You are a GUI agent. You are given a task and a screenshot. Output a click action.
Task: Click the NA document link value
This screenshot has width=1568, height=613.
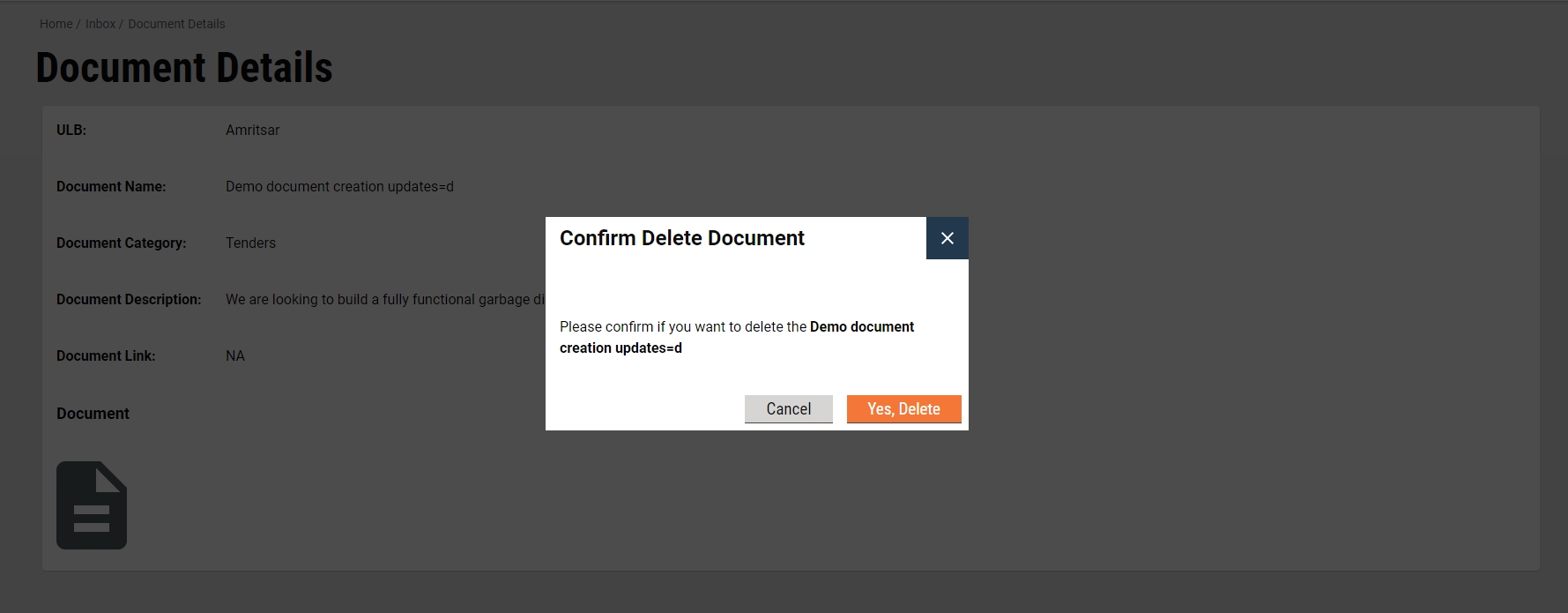click(235, 355)
